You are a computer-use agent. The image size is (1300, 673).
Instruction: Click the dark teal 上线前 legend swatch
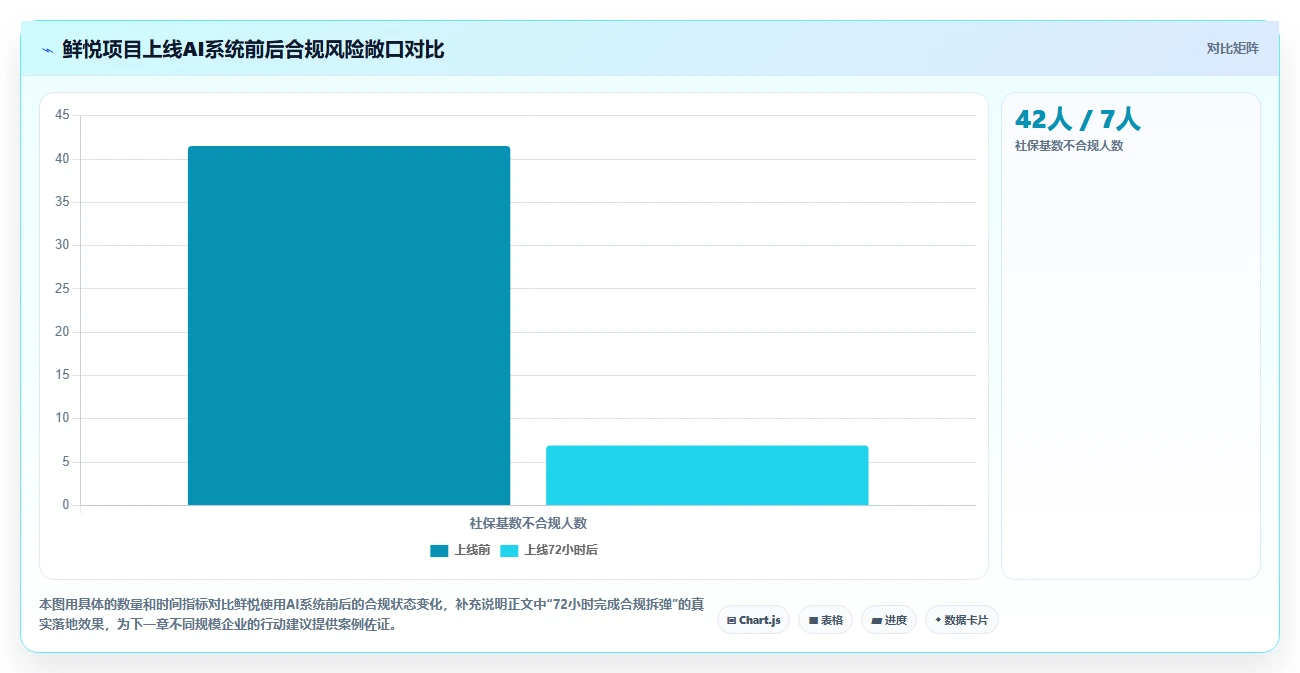coord(439,550)
